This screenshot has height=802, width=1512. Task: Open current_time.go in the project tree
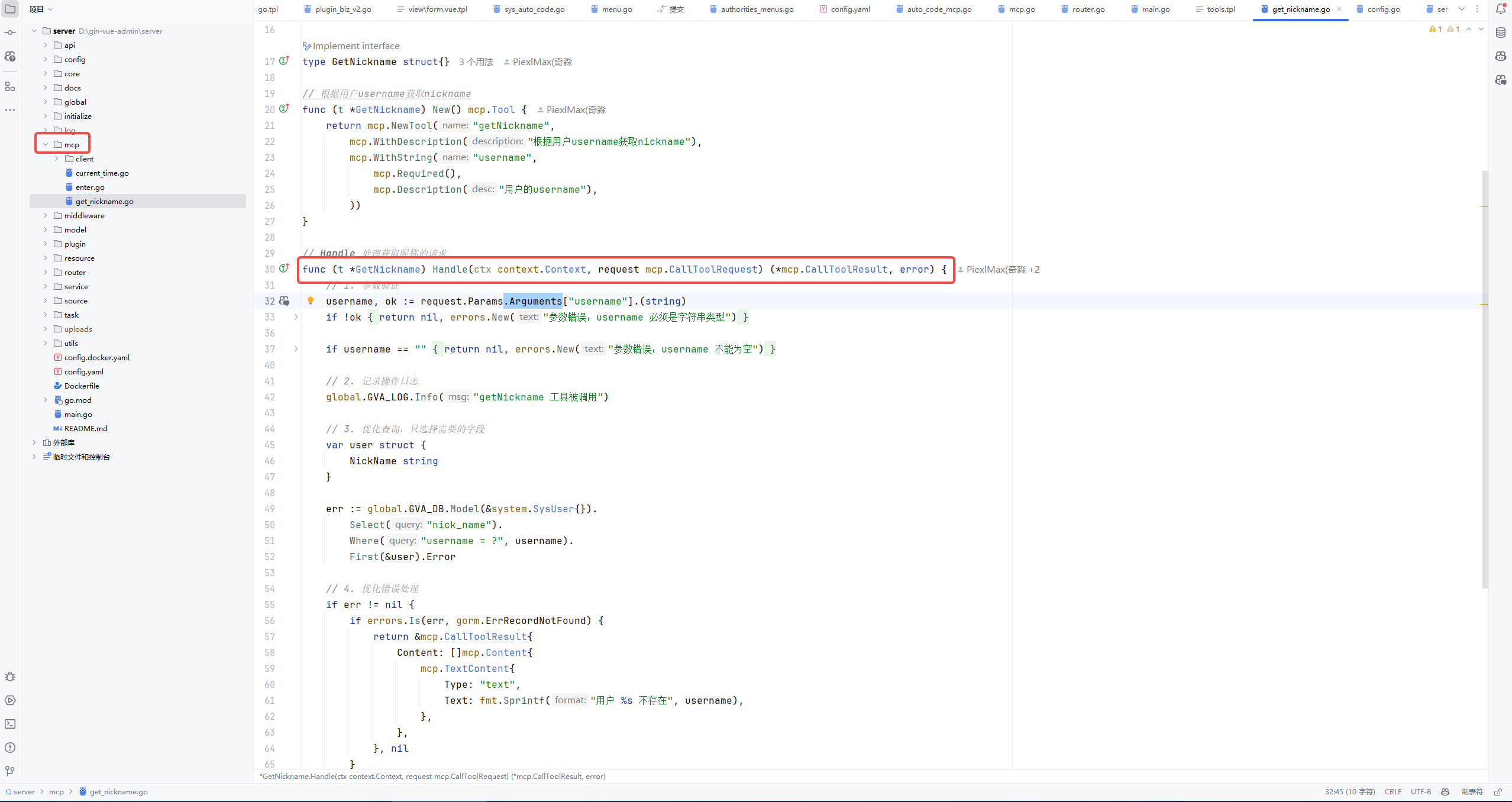pyautogui.click(x=102, y=173)
